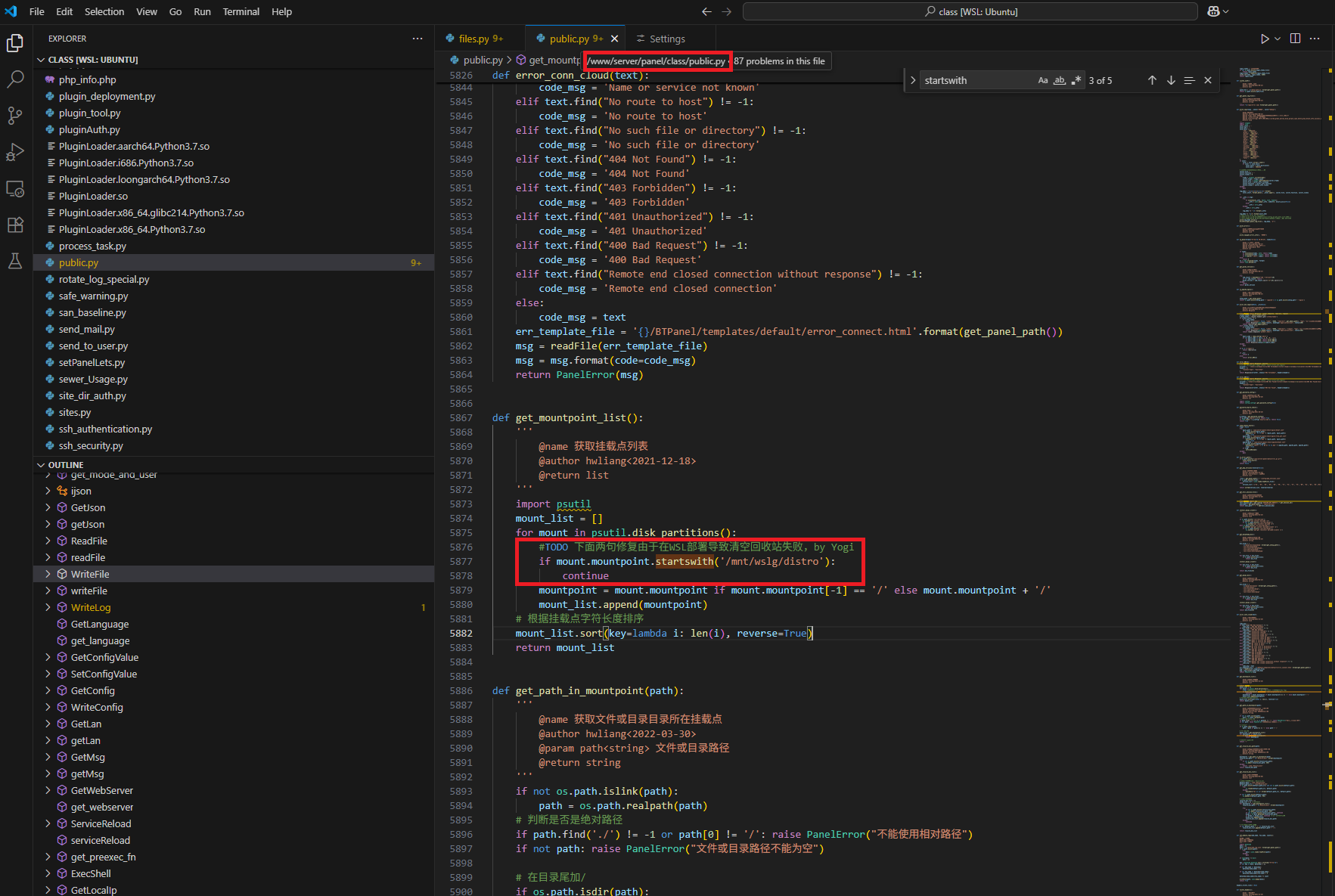Go back with the navigation arrow
The width and height of the screenshot is (1335, 896).
click(x=706, y=11)
